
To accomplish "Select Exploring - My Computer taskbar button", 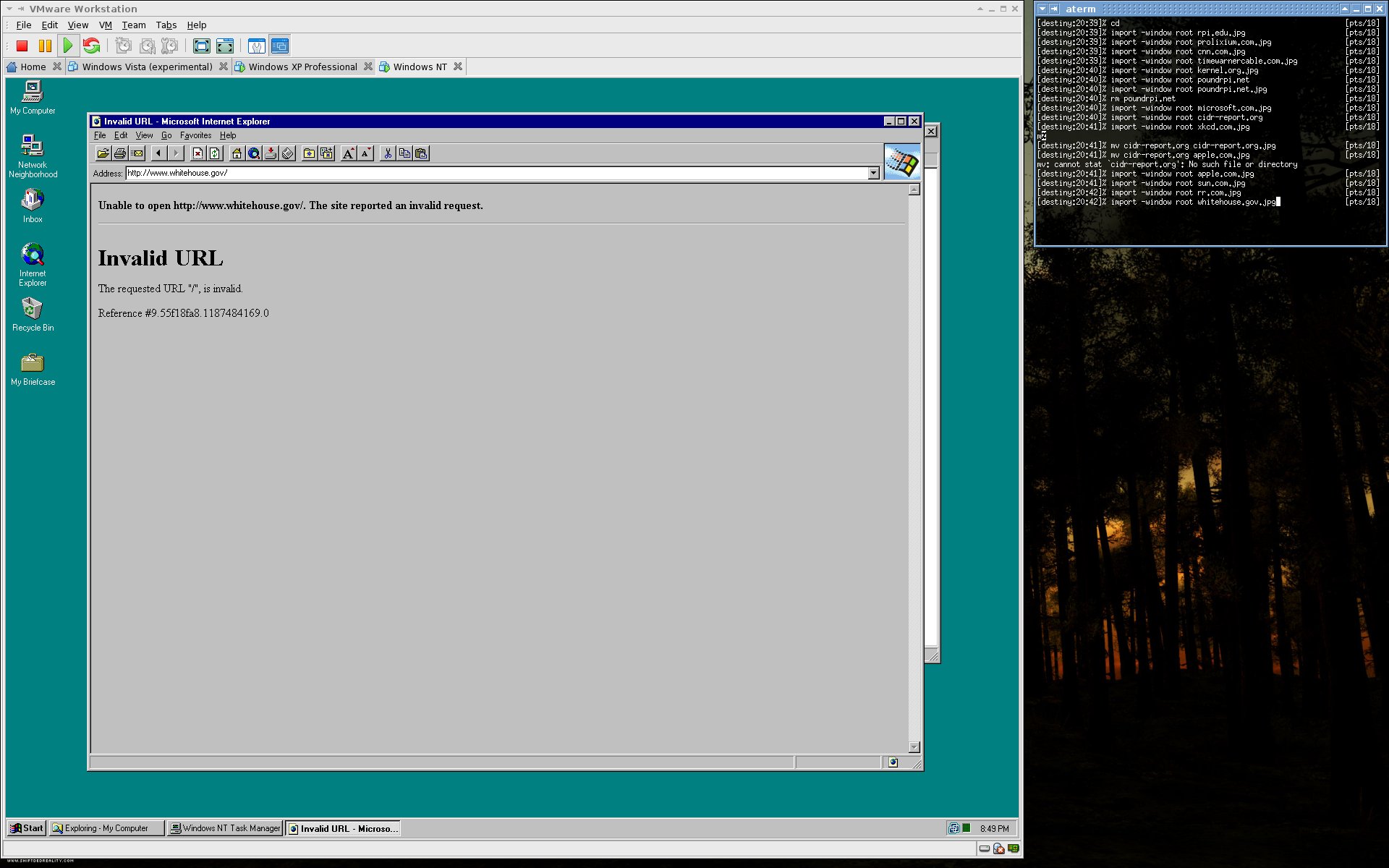I will [x=106, y=828].
